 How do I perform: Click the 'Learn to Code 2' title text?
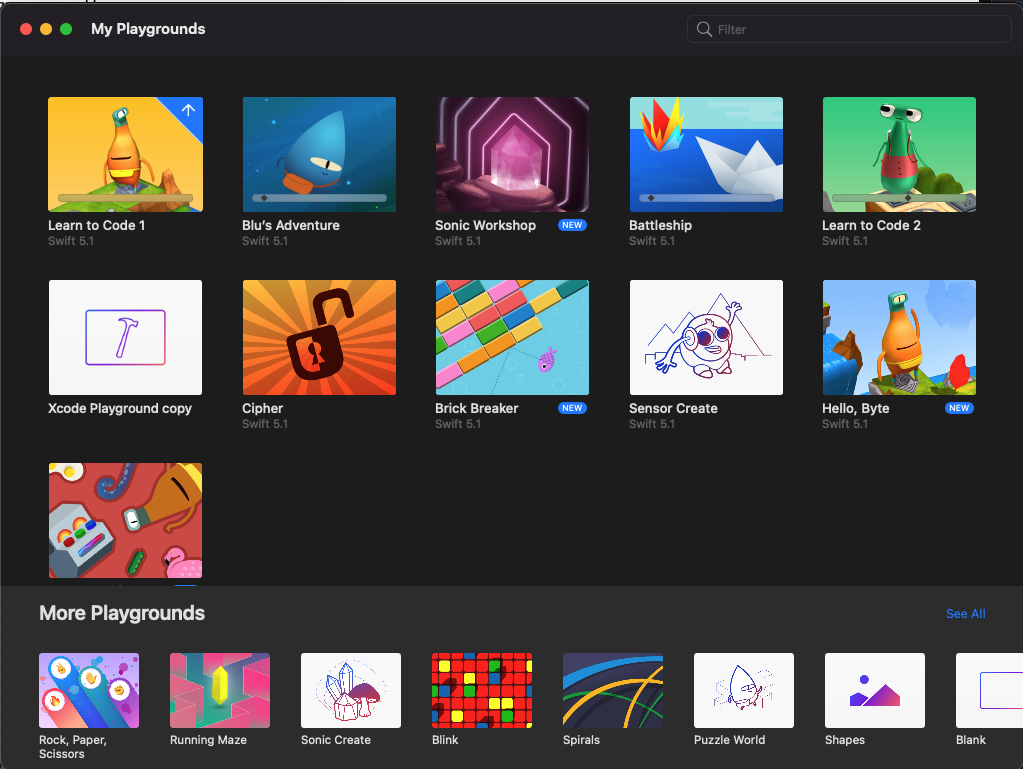click(871, 225)
